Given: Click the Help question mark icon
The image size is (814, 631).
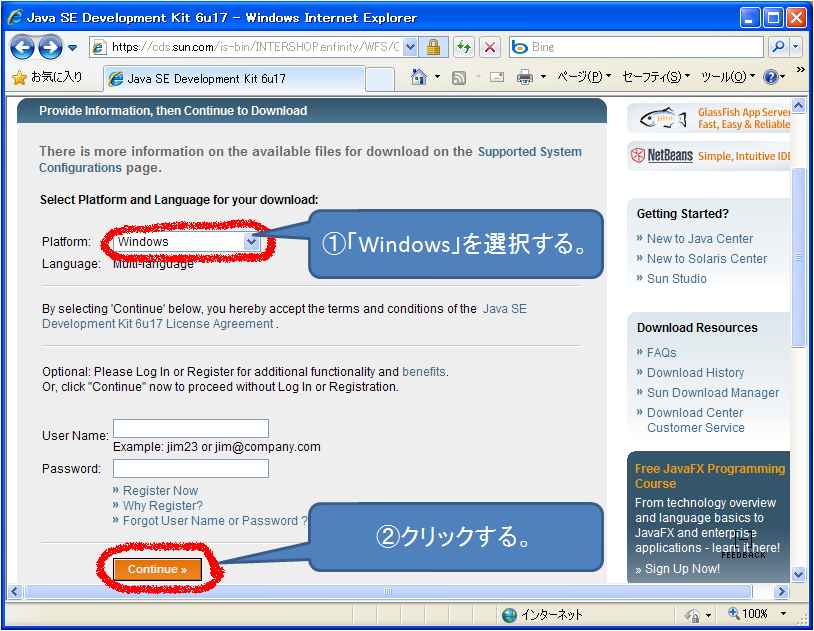Looking at the screenshot, I should tap(770, 77).
